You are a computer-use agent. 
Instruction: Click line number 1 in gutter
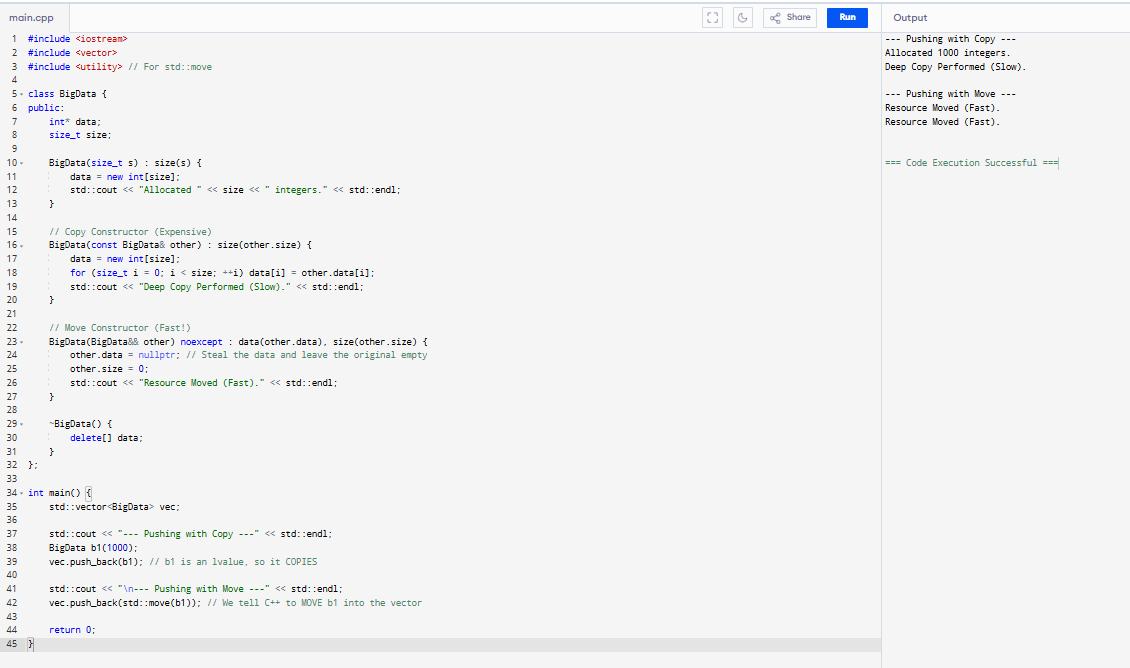coord(14,39)
